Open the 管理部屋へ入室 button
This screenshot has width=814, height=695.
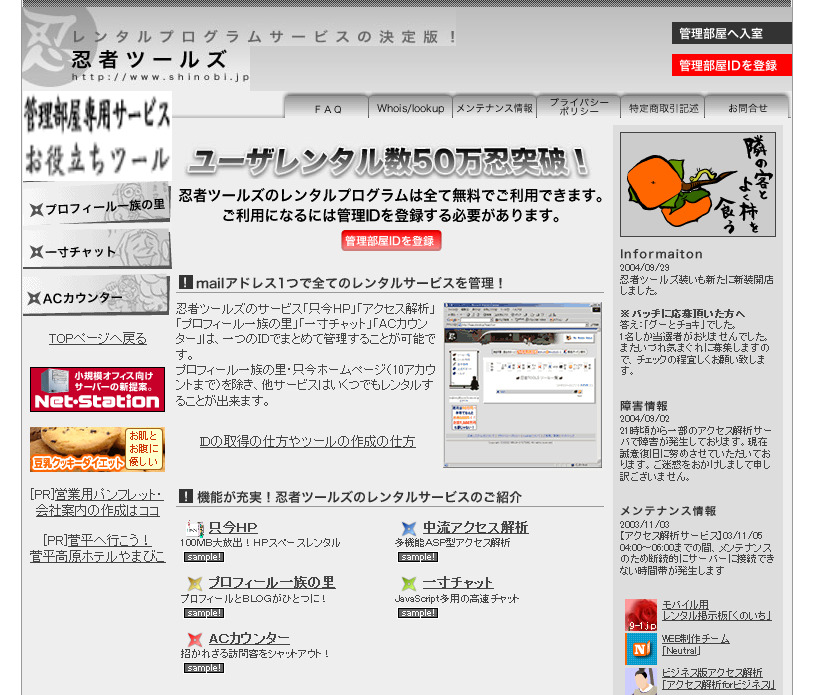pos(731,34)
